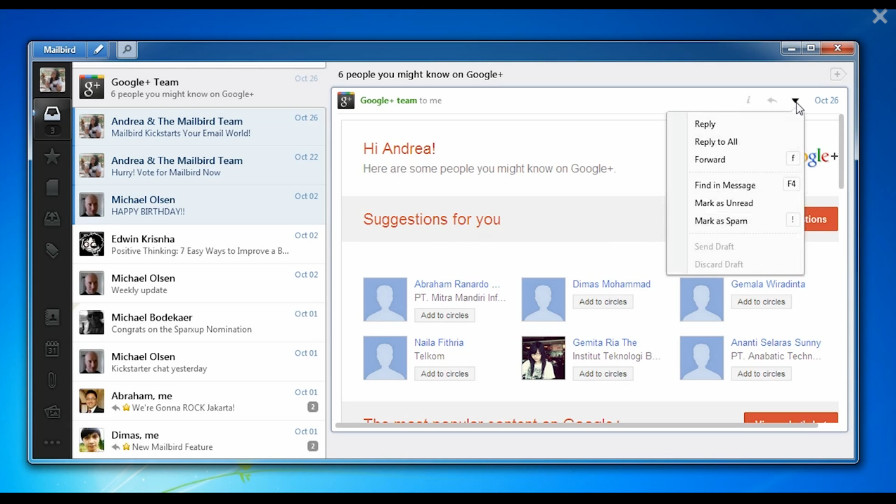Click the compose pencil icon
The image size is (896, 504).
tap(98, 49)
